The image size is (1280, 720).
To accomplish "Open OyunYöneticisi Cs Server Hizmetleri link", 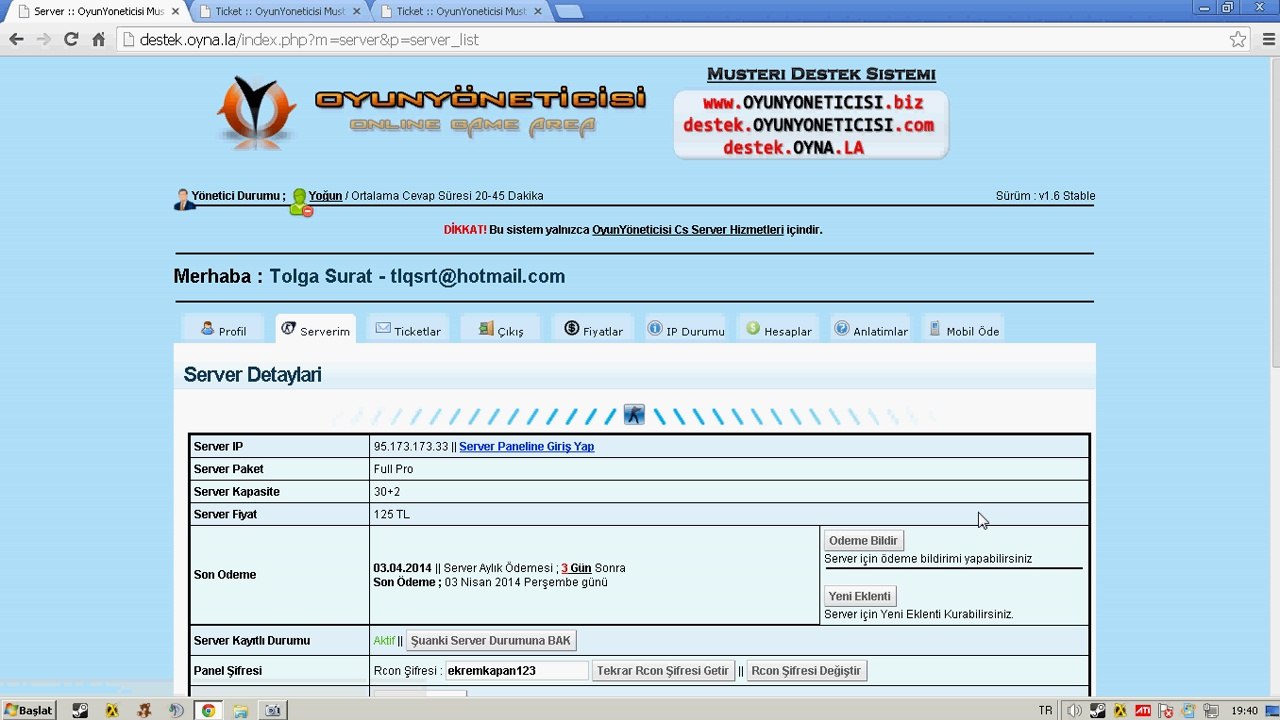I will pos(688,230).
